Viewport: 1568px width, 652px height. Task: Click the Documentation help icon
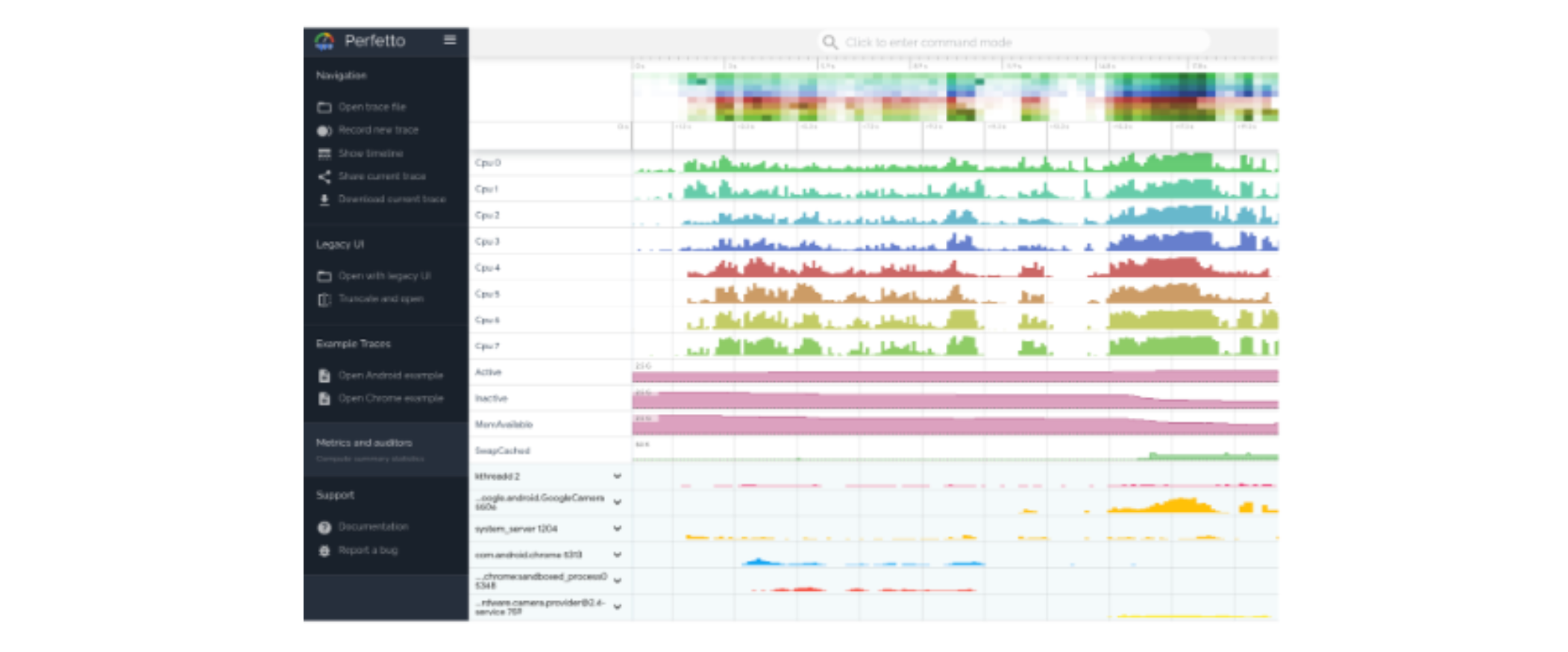[324, 527]
